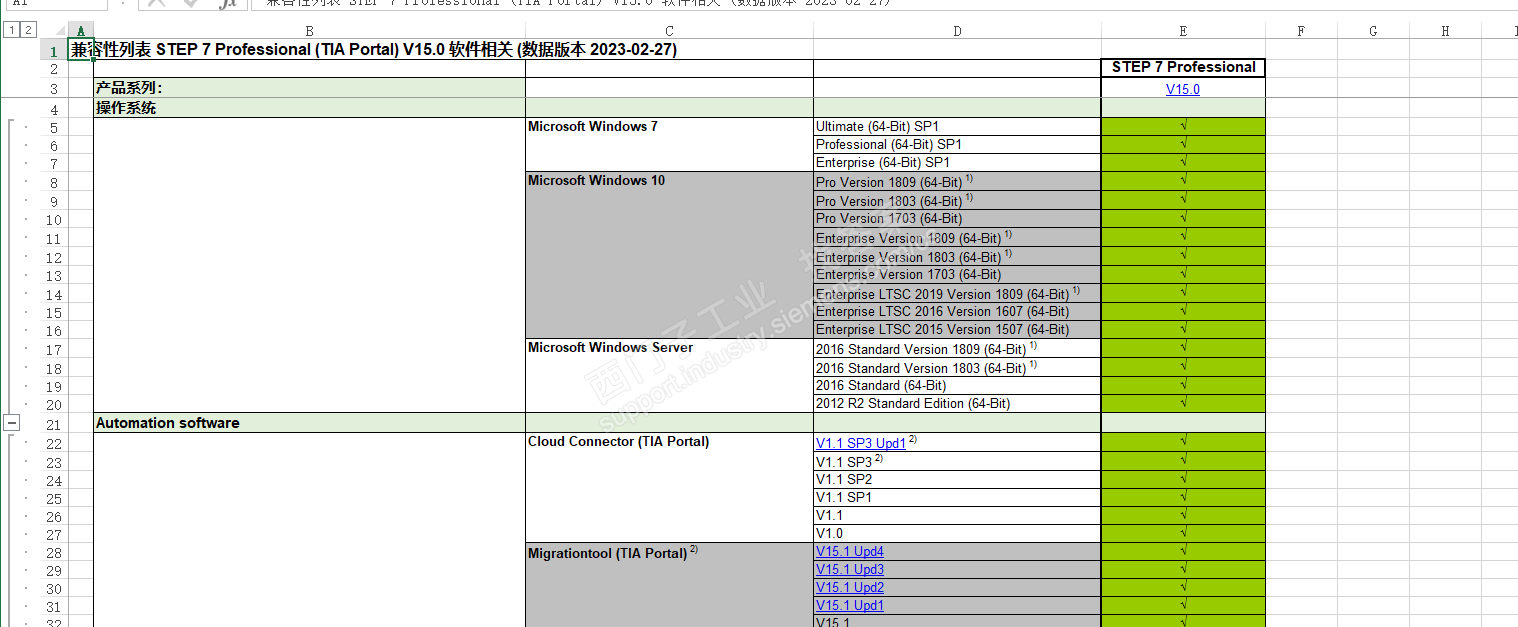Viewport: 1518px width, 627px height.
Task: Select the 'Cloud Connector (TIA Portal)' cell
Action: [x=669, y=487]
